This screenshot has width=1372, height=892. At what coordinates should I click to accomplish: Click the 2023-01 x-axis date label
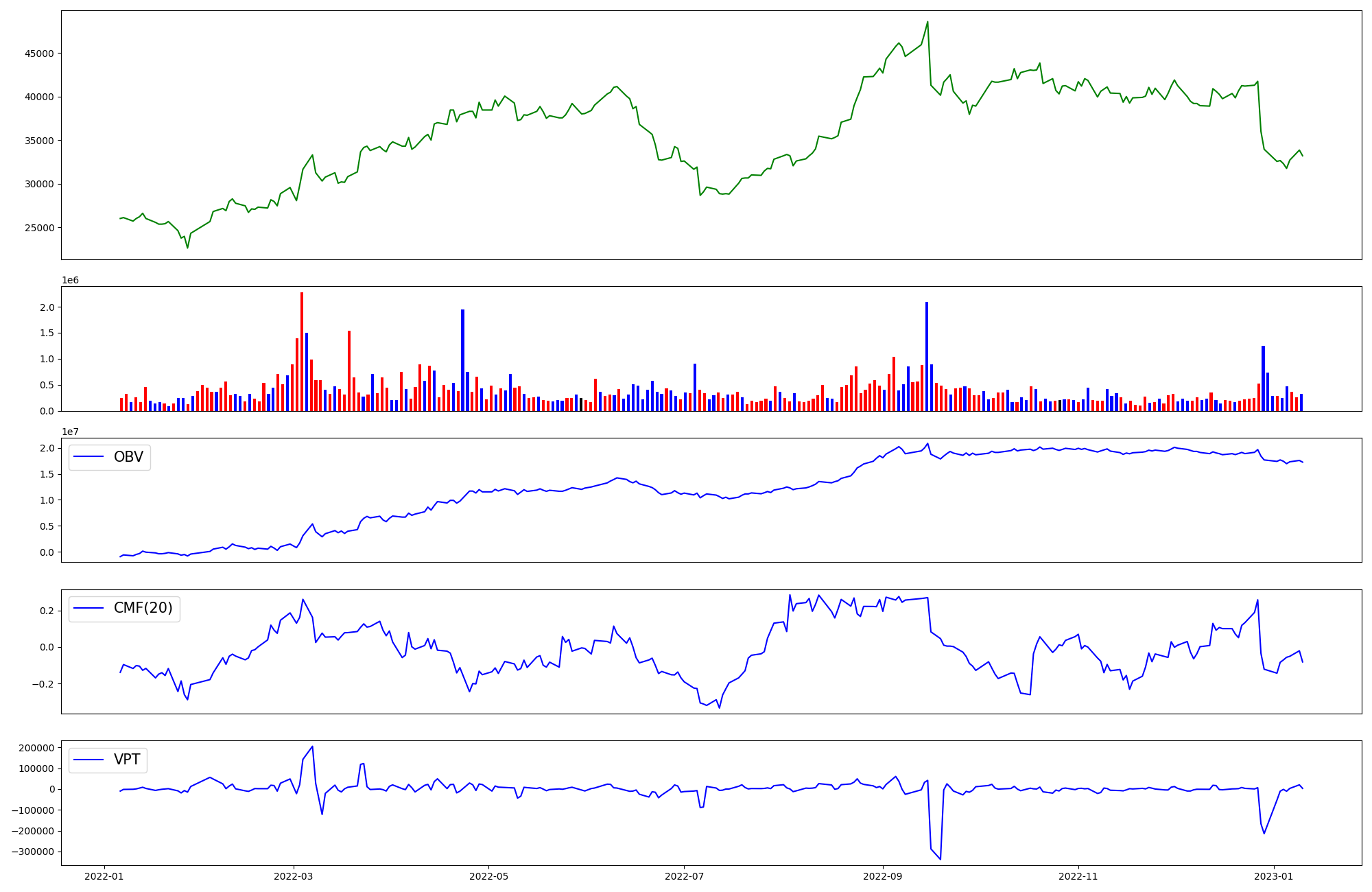(x=1274, y=876)
